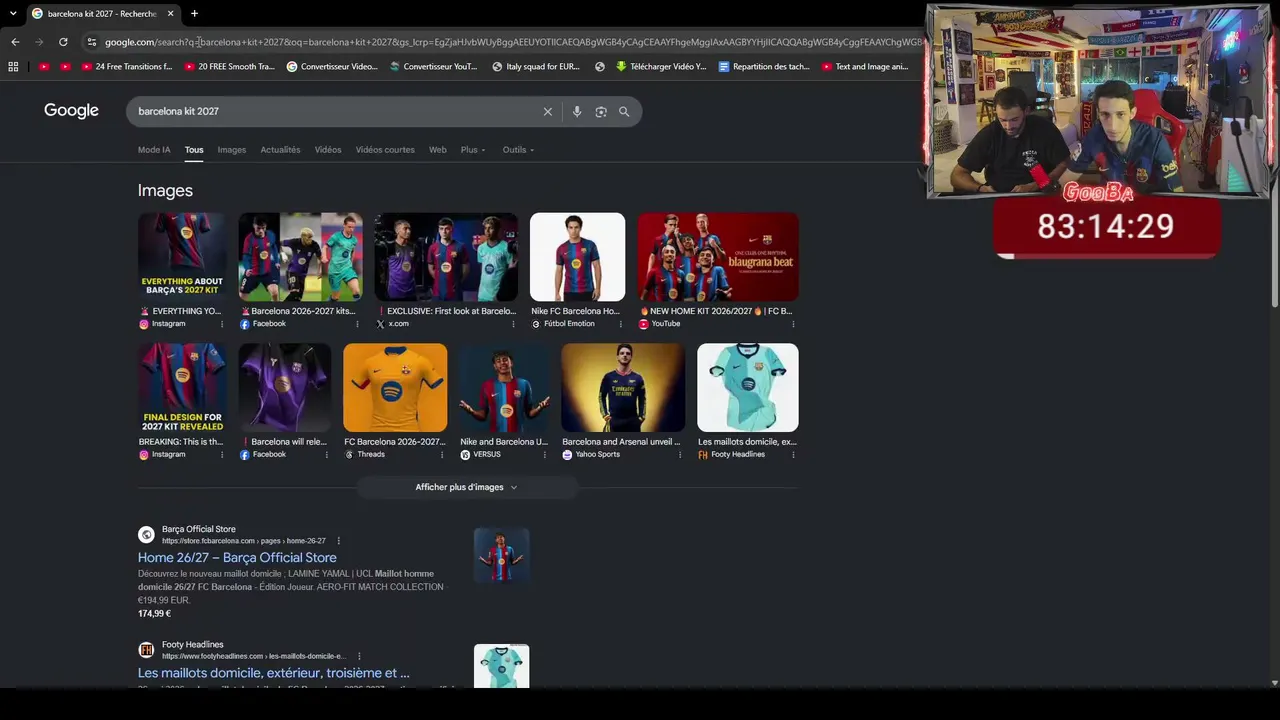Open options menu for Footy Headlines web result

pyautogui.click(x=359, y=656)
